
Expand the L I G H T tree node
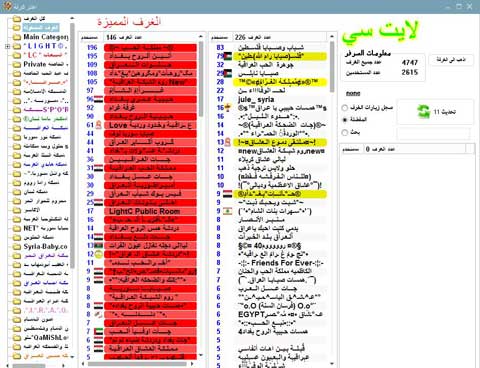pos(7,46)
